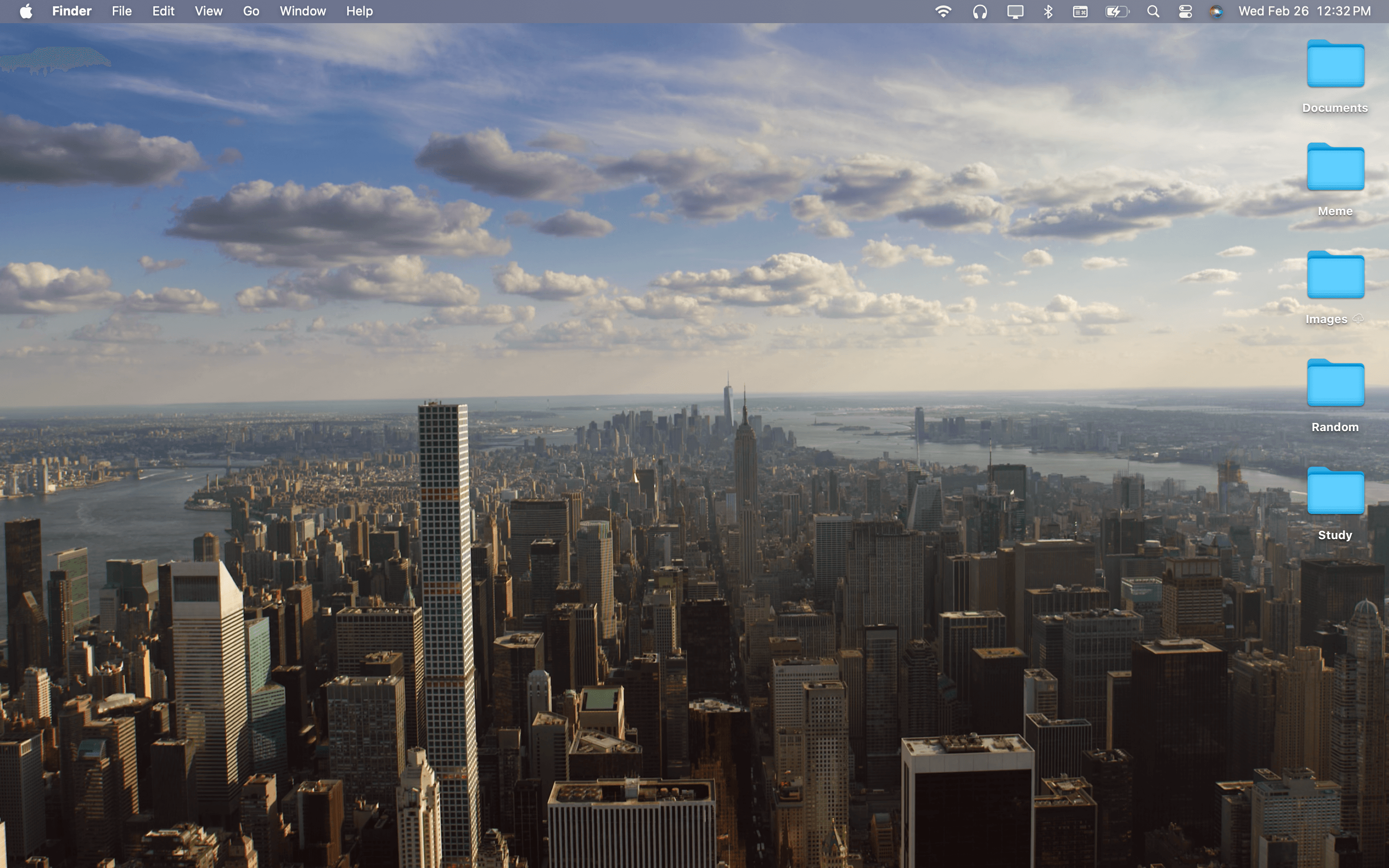
Task: Click the headphones audio icon
Action: [x=980, y=10]
